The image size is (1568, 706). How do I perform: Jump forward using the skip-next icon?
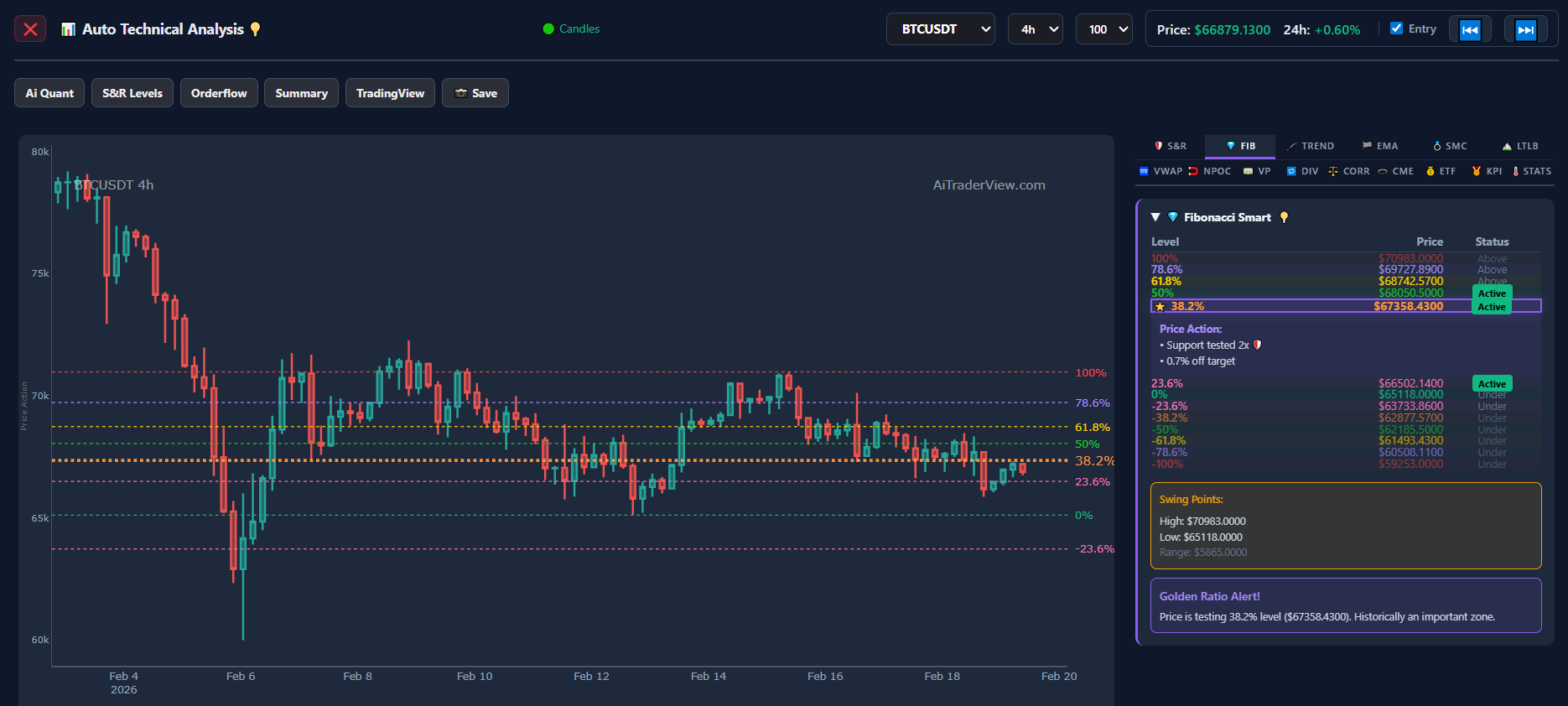click(x=1525, y=30)
